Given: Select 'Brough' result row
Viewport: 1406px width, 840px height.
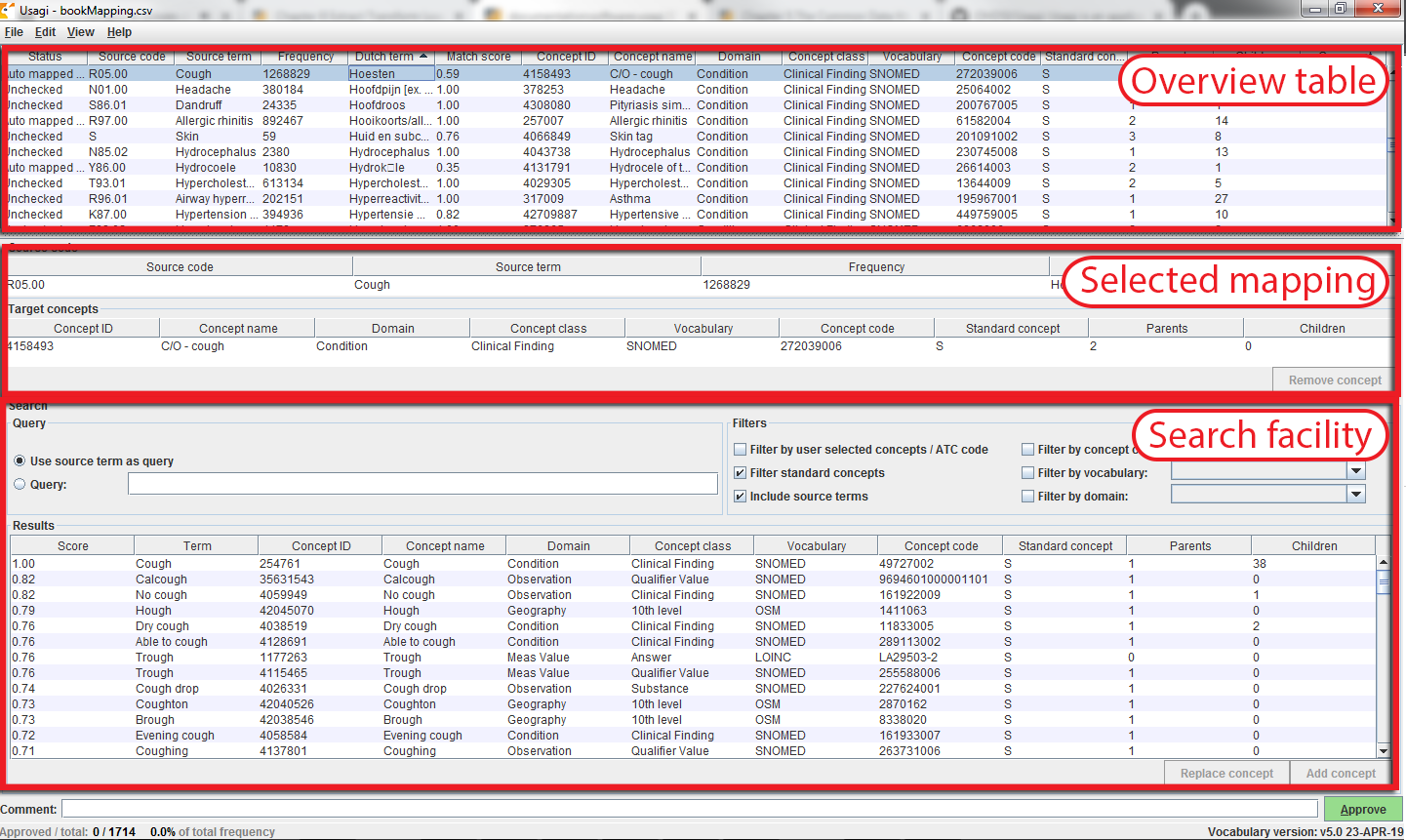Looking at the screenshot, I should (x=694, y=720).
